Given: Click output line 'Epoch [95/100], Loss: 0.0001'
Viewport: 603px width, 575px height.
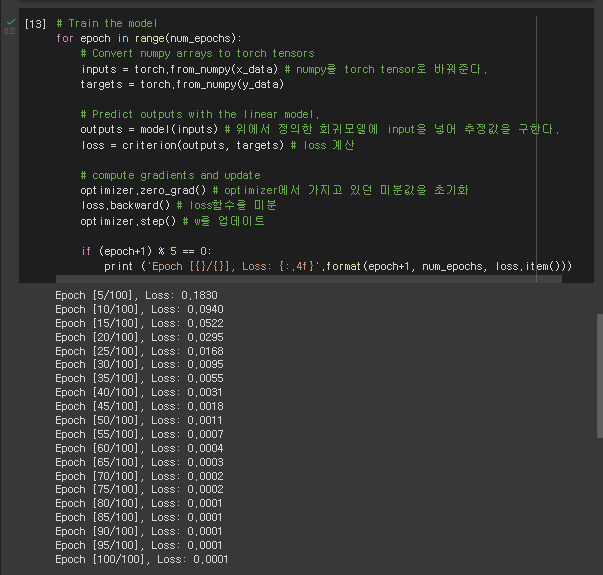Looking at the screenshot, I should [138, 545].
